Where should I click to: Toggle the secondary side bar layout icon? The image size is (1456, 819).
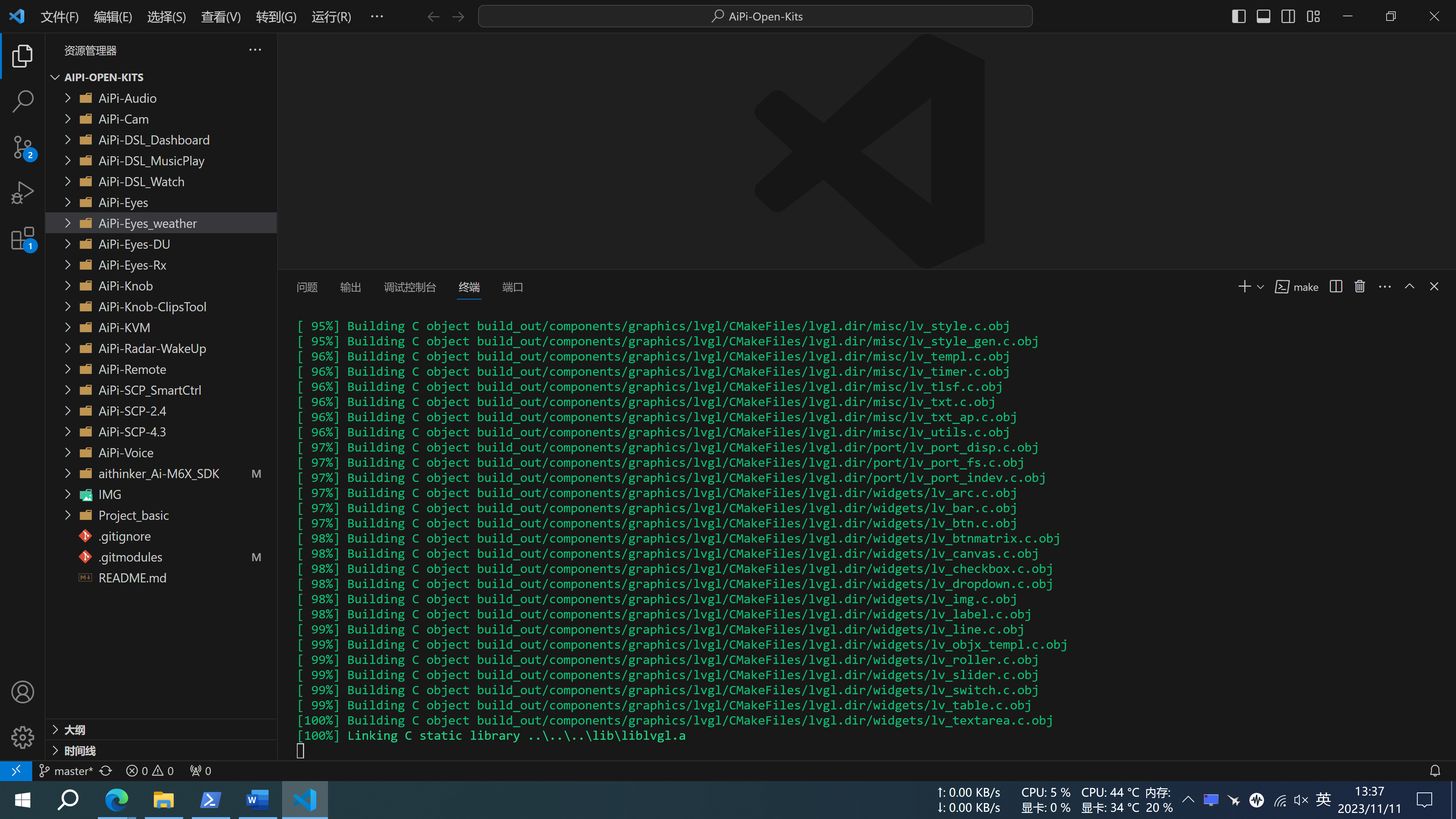pos(1288,16)
